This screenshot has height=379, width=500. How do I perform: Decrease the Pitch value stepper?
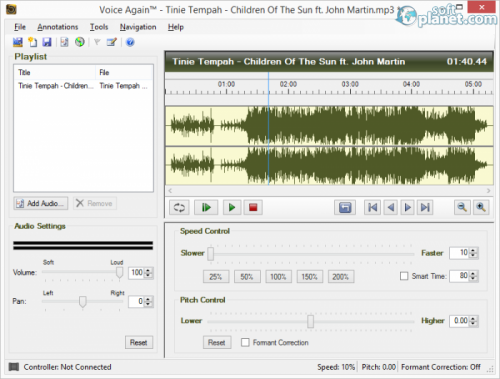(x=473, y=323)
